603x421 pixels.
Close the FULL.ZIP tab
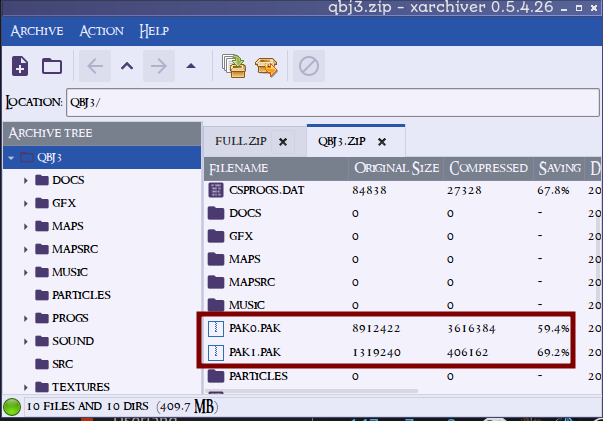click(283, 142)
